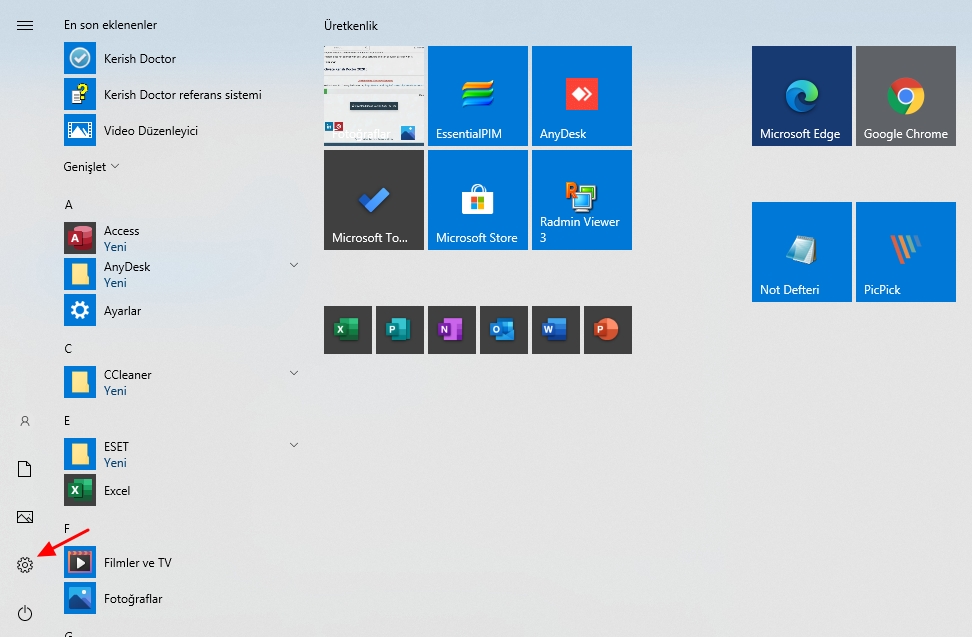Image resolution: width=972 pixels, height=637 pixels.
Task: Open the small Publisher tile
Action: (x=400, y=330)
